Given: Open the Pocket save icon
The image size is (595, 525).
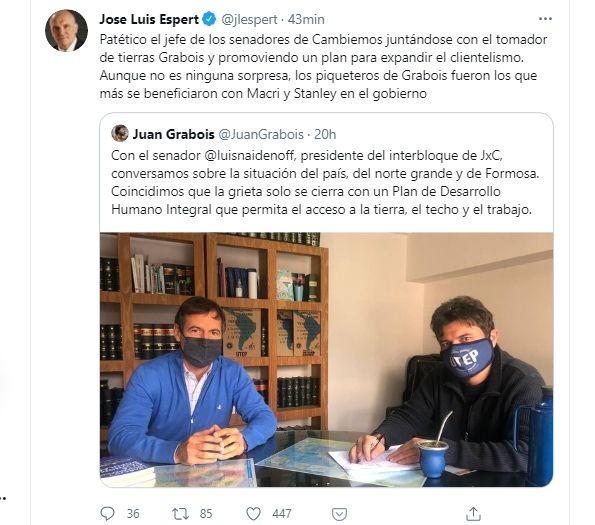Looking at the screenshot, I should (339, 514).
